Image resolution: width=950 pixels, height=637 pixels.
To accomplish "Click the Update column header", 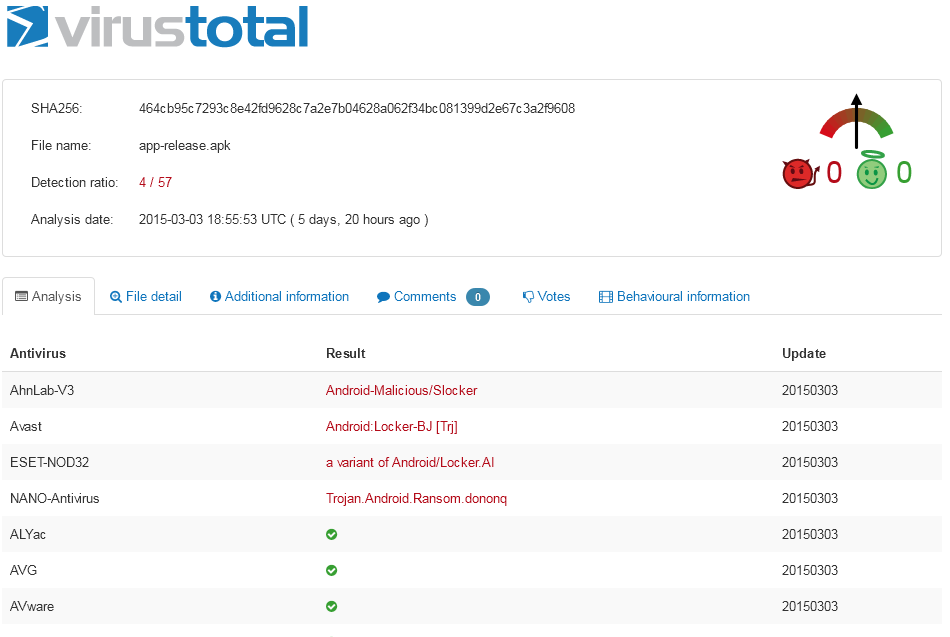I will pos(803,353).
